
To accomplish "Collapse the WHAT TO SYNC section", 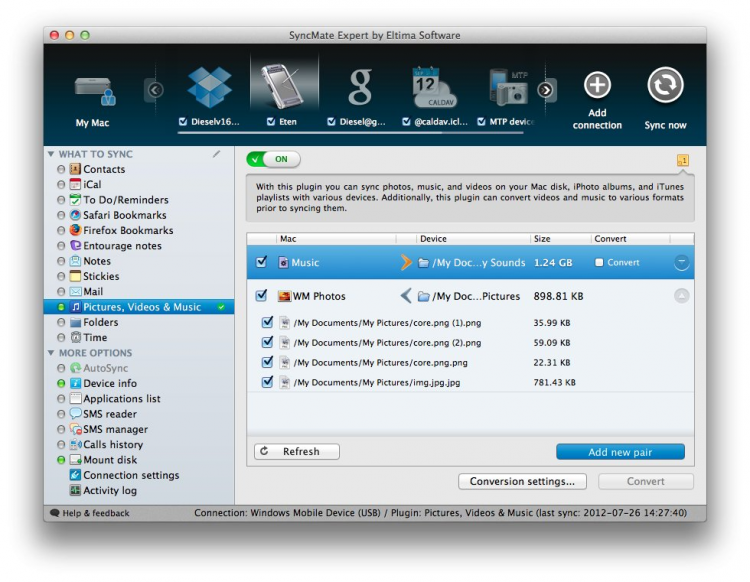I will point(51,154).
